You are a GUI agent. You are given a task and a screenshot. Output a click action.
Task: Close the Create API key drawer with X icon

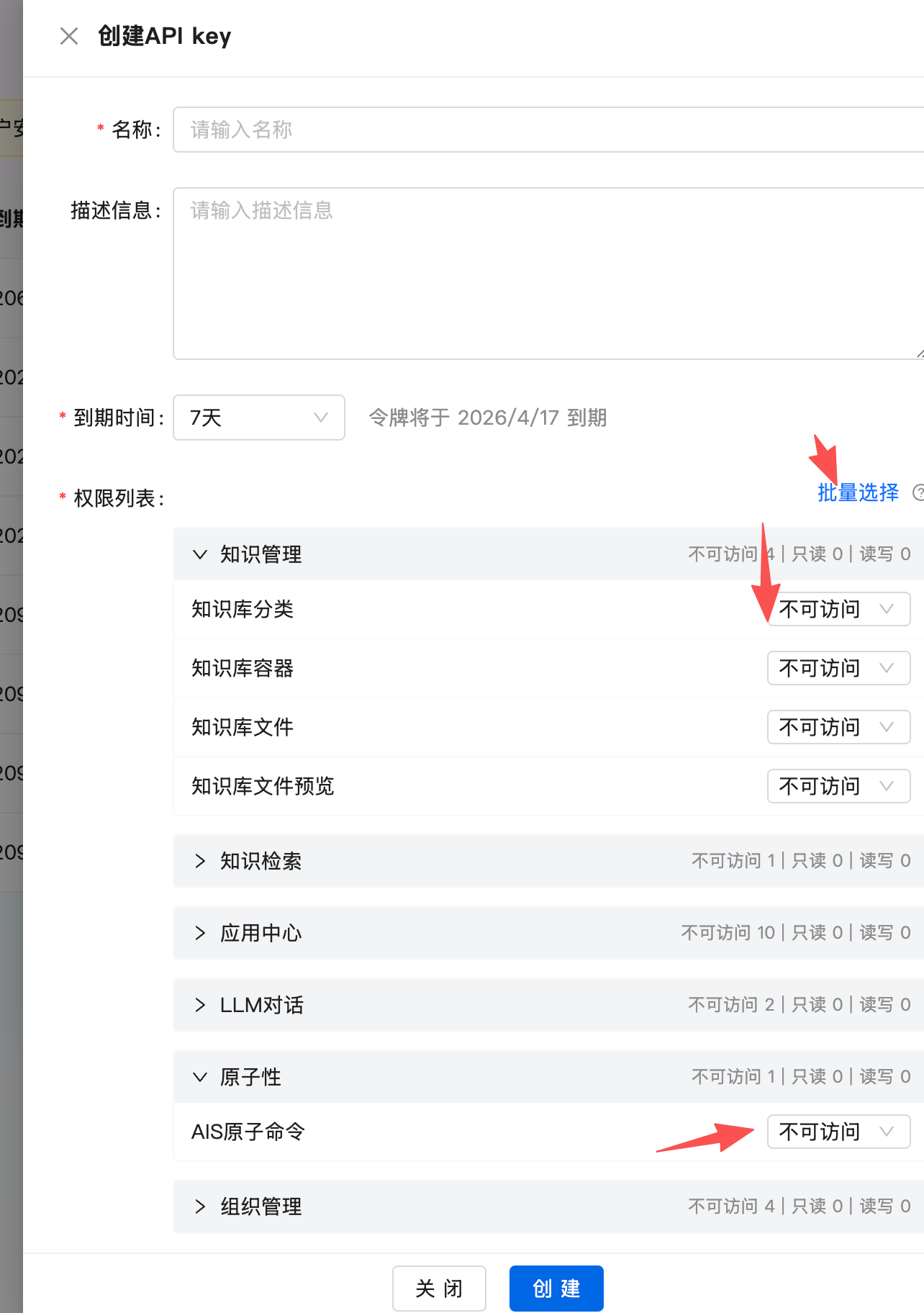coord(69,36)
